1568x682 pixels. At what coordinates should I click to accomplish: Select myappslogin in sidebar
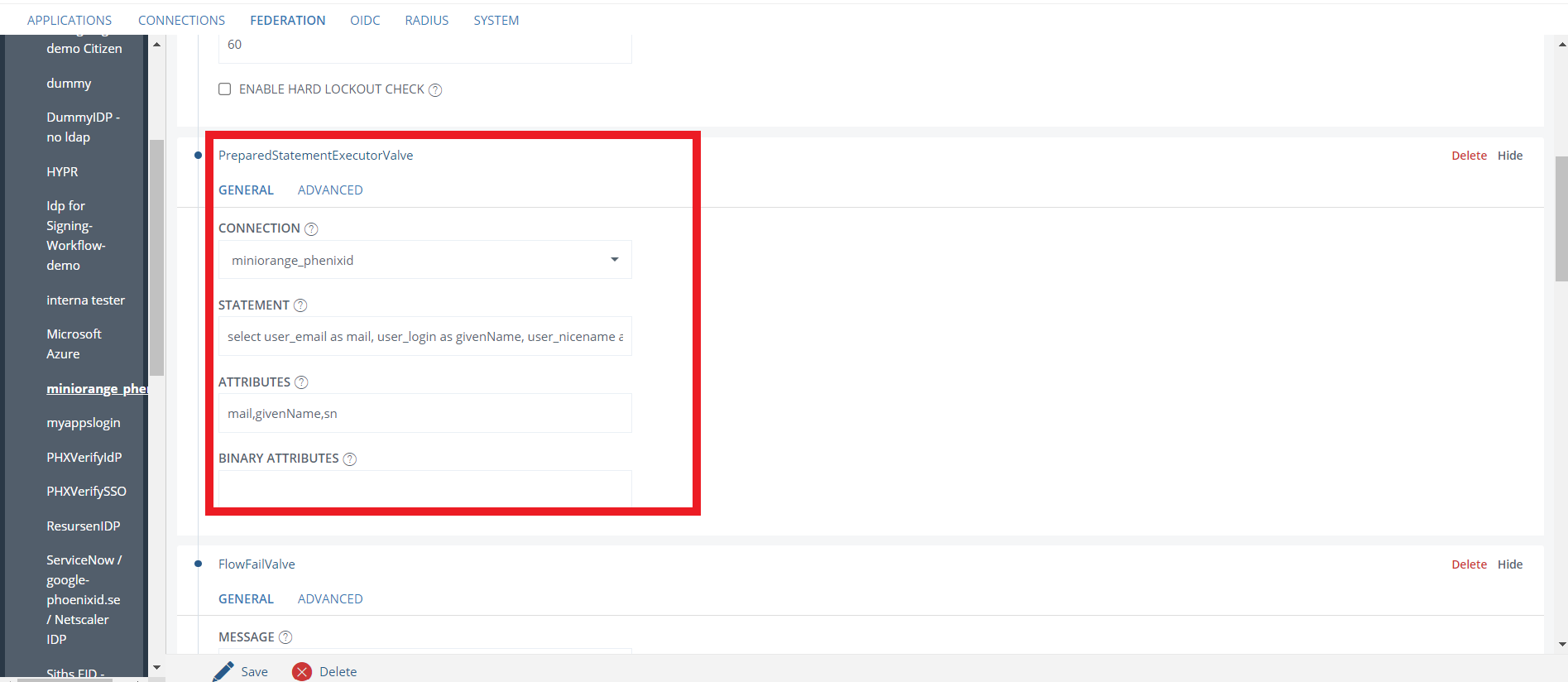[84, 423]
